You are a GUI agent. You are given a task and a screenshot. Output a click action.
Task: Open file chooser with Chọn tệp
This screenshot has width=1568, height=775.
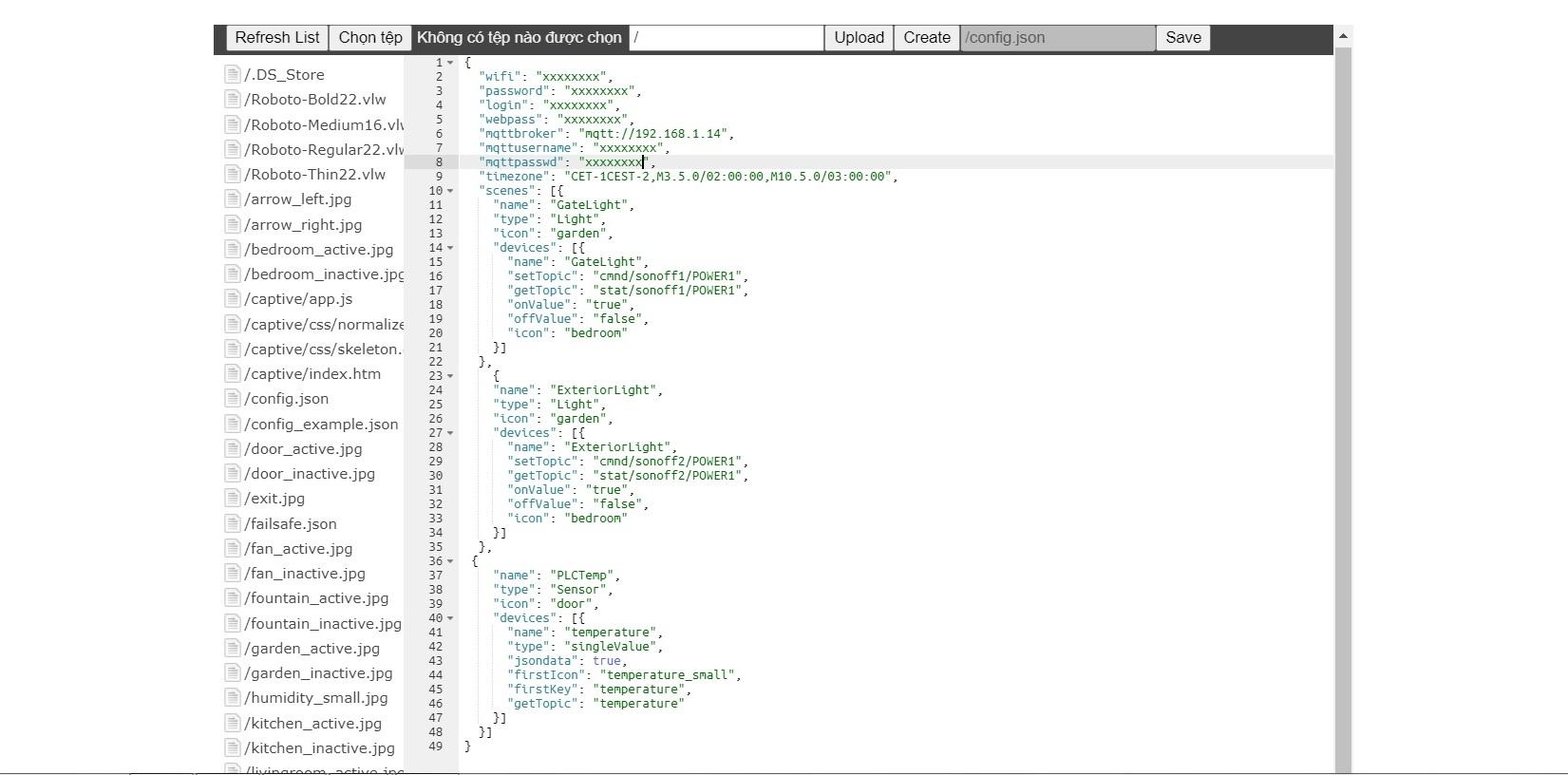370,38
